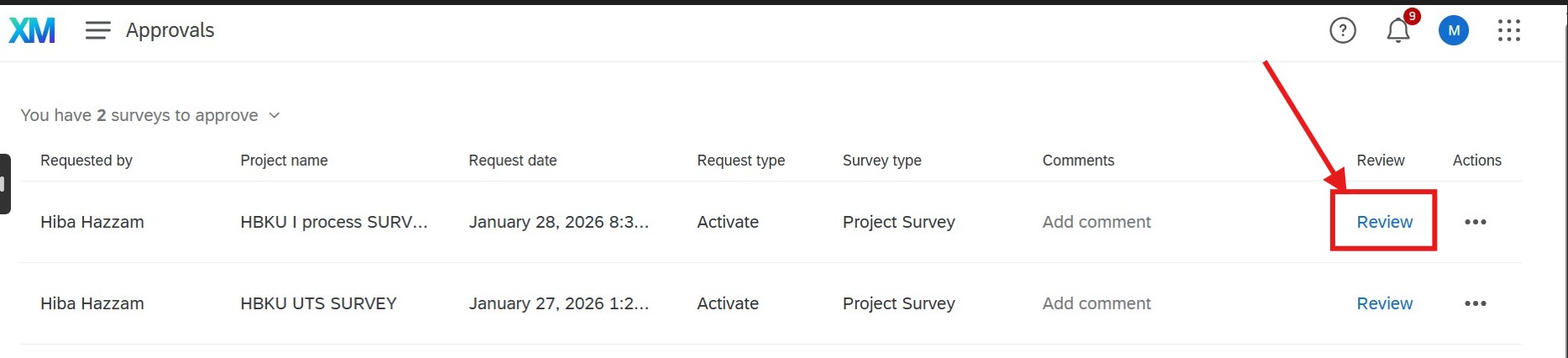Click Review for HBKU UTS SURVEY

(x=1384, y=303)
